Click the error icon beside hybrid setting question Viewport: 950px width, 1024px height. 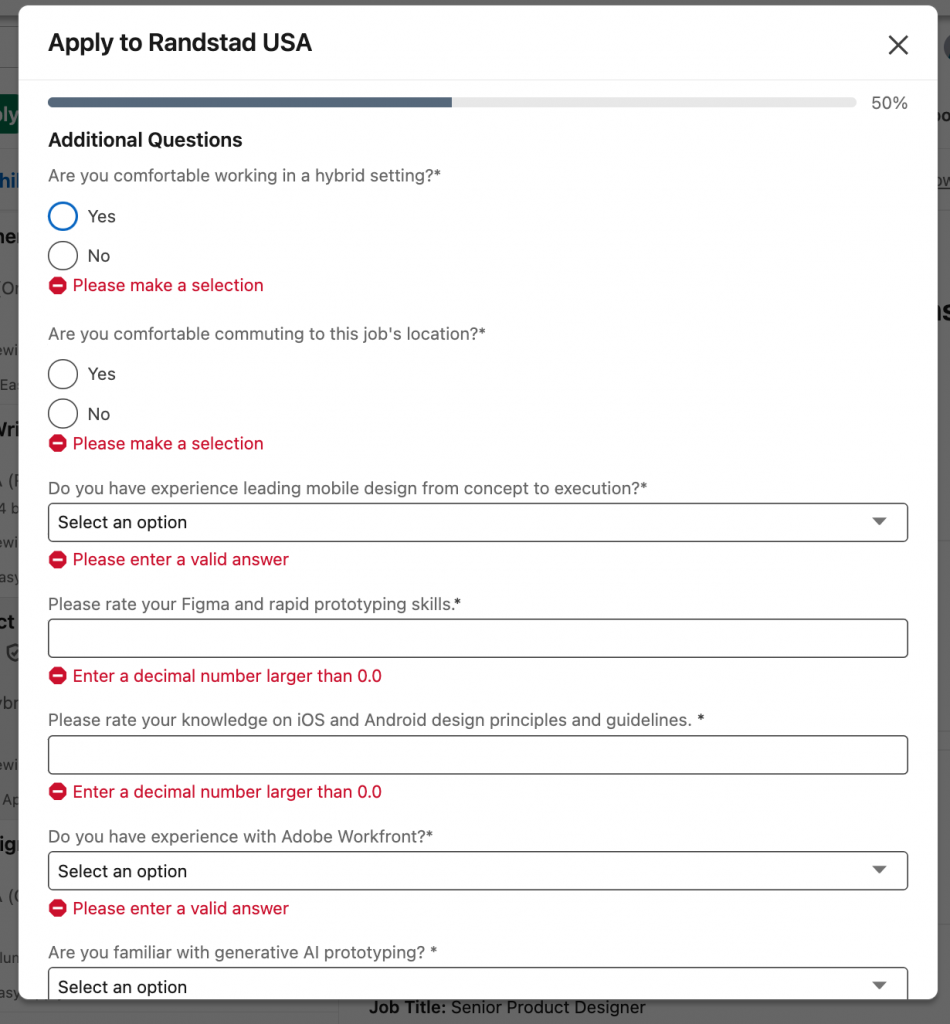[x=58, y=285]
